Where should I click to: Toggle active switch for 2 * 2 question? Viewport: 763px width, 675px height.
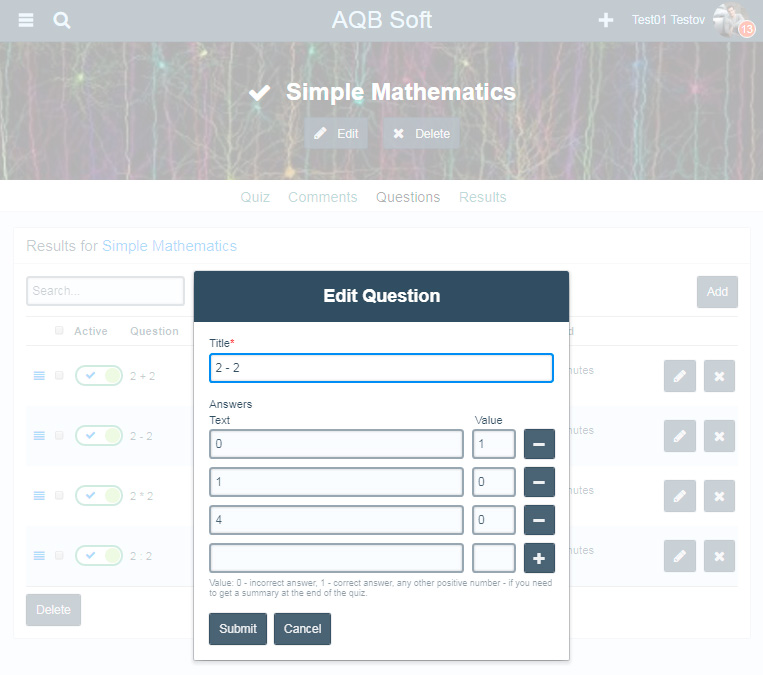tap(98, 496)
